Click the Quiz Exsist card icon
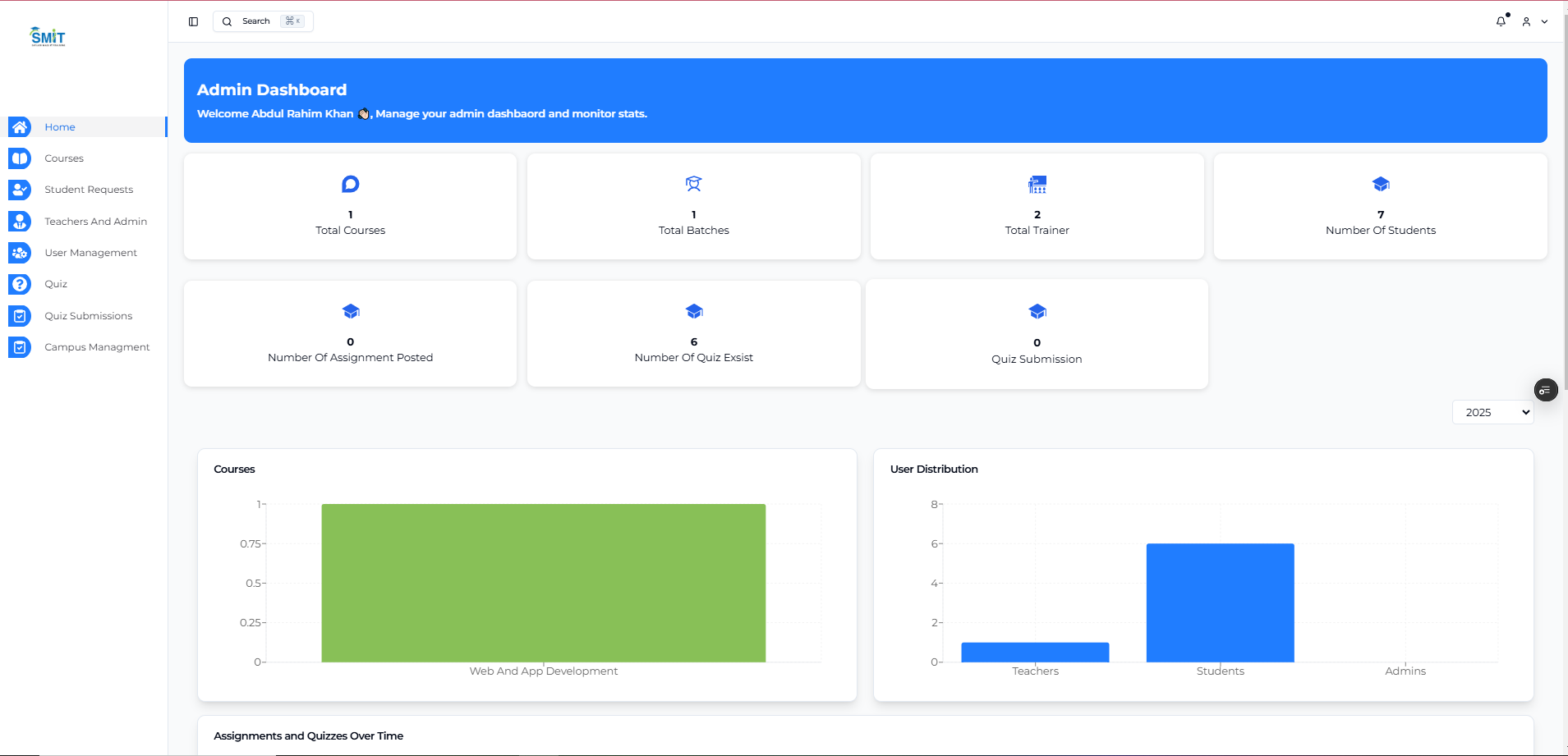The height and width of the screenshot is (756, 1568). [x=694, y=311]
